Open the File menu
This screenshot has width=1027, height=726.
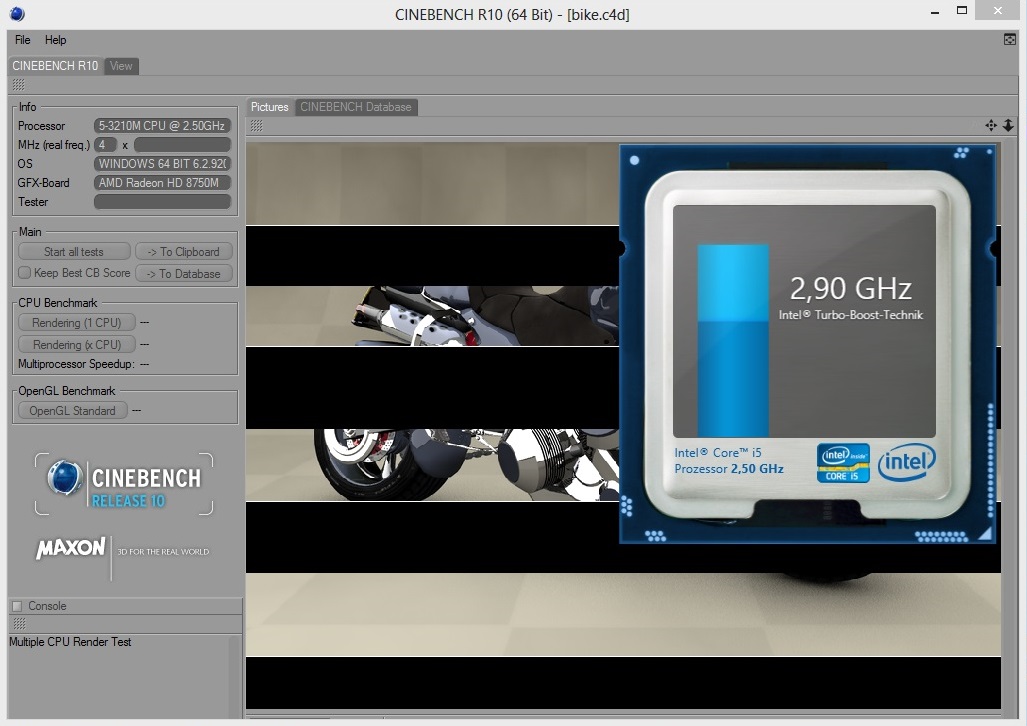tap(22, 40)
